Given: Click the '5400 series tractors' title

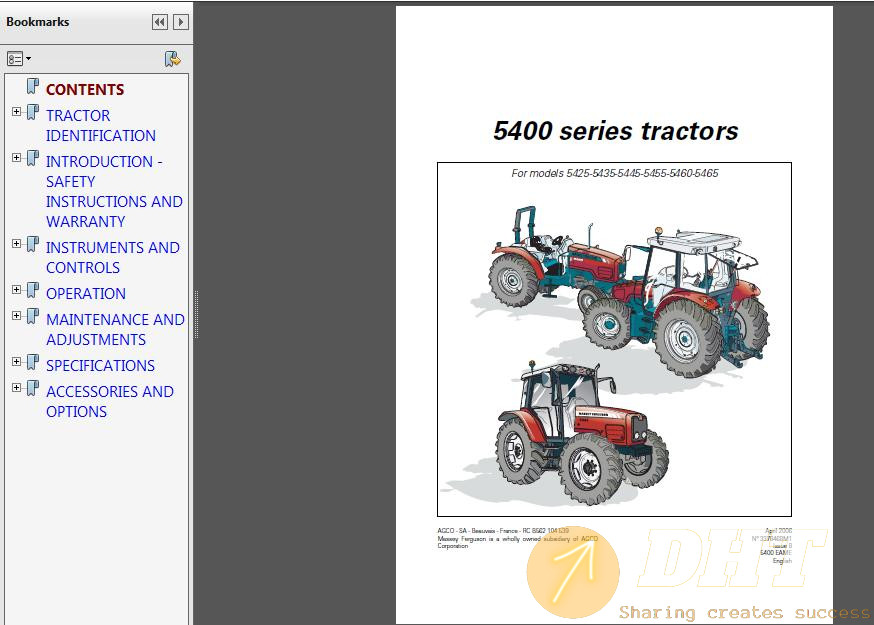Looking at the screenshot, I should click(615, 131).
